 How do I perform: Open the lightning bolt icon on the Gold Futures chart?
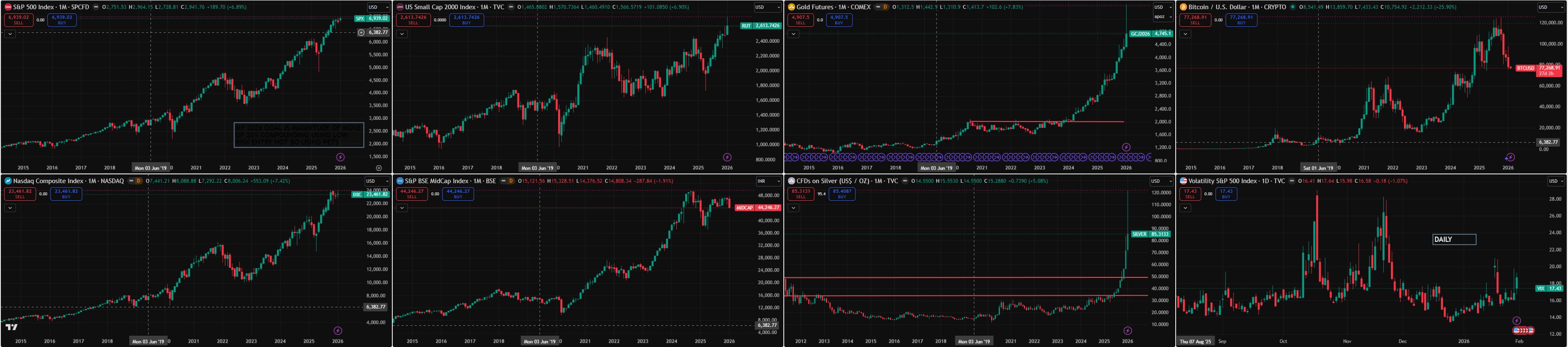tap(1126, 147)
